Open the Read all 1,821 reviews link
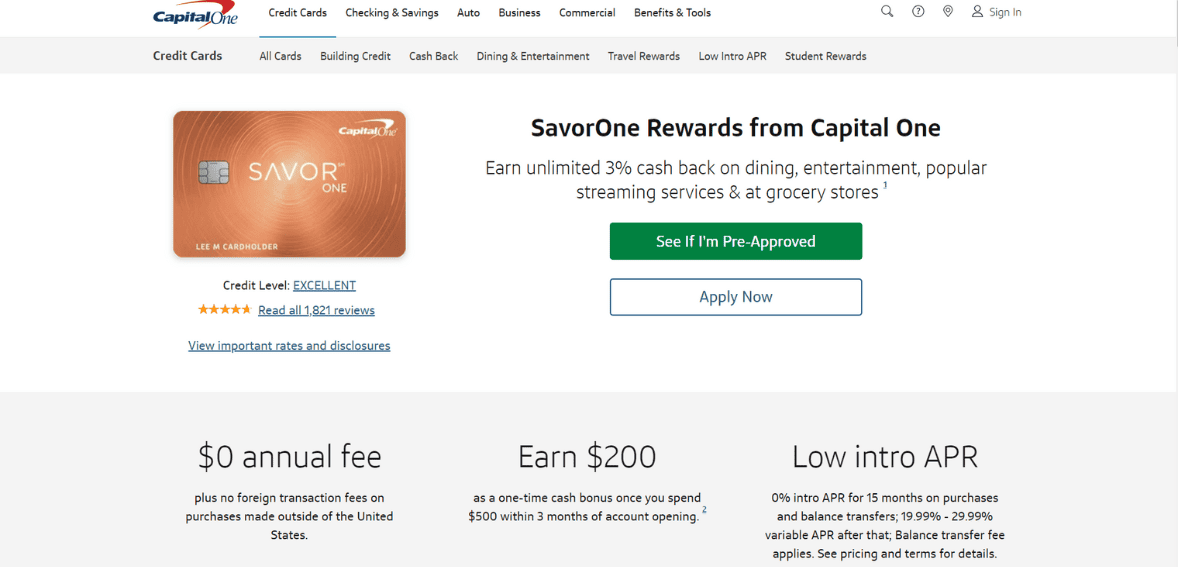 [x=316, y=310]
